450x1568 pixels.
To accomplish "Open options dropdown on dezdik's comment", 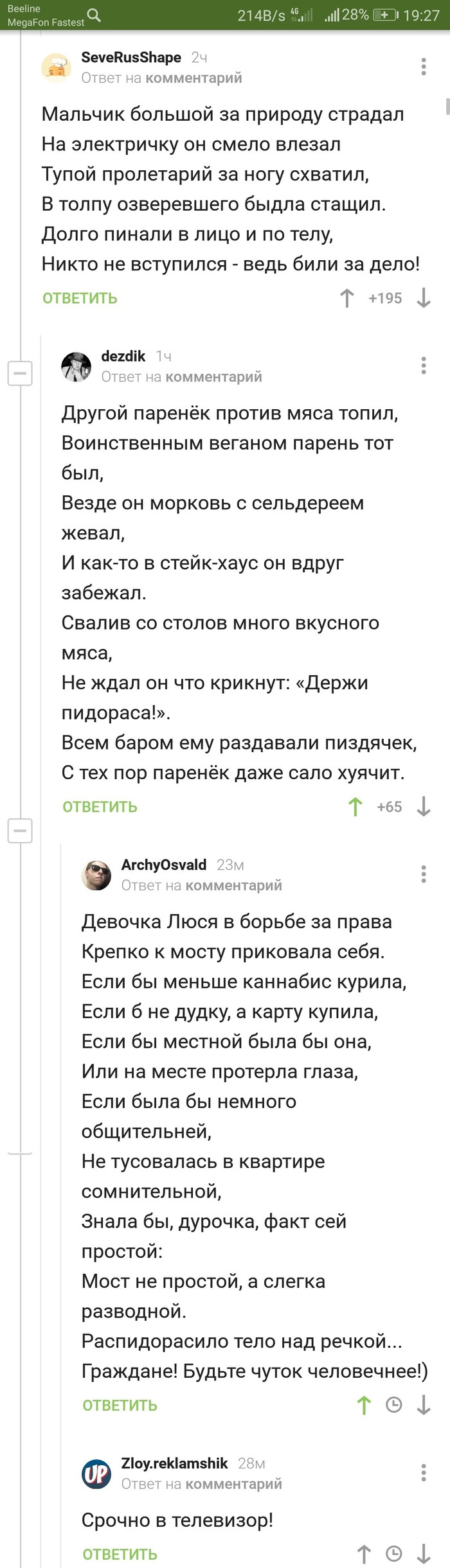I will (x=423, y=364).
